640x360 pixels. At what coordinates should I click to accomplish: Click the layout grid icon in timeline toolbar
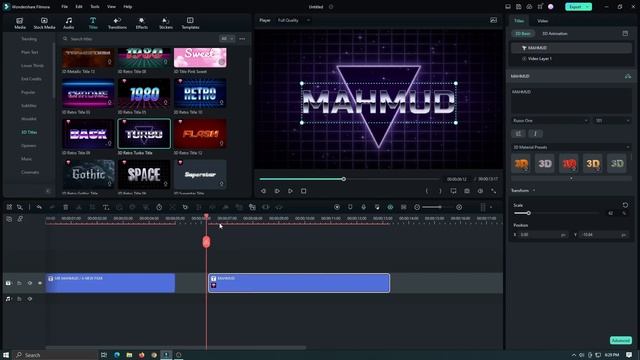[x=9, y=207]
